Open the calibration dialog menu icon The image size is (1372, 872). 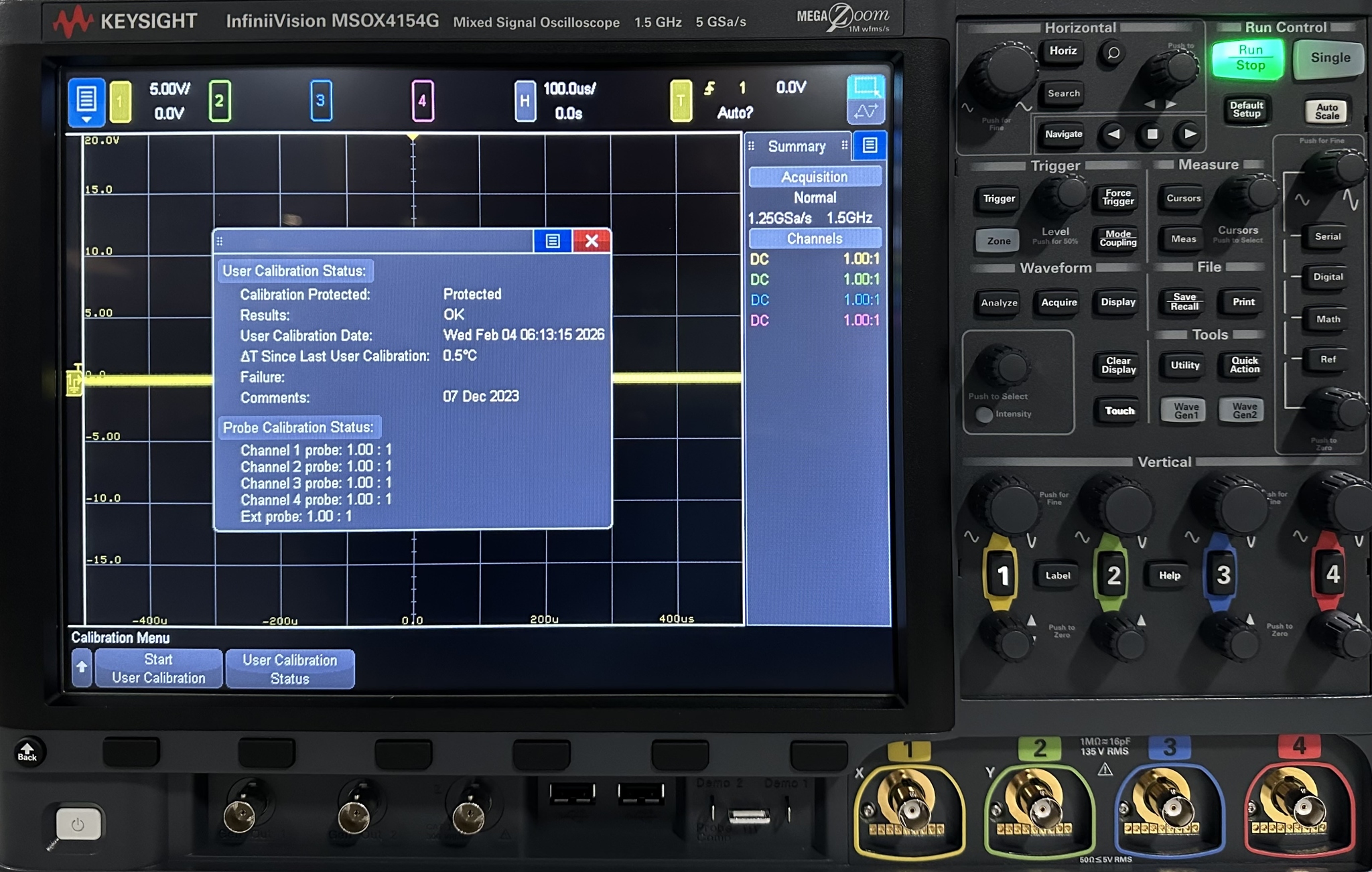pyautogui.click(x=553, y=241)
